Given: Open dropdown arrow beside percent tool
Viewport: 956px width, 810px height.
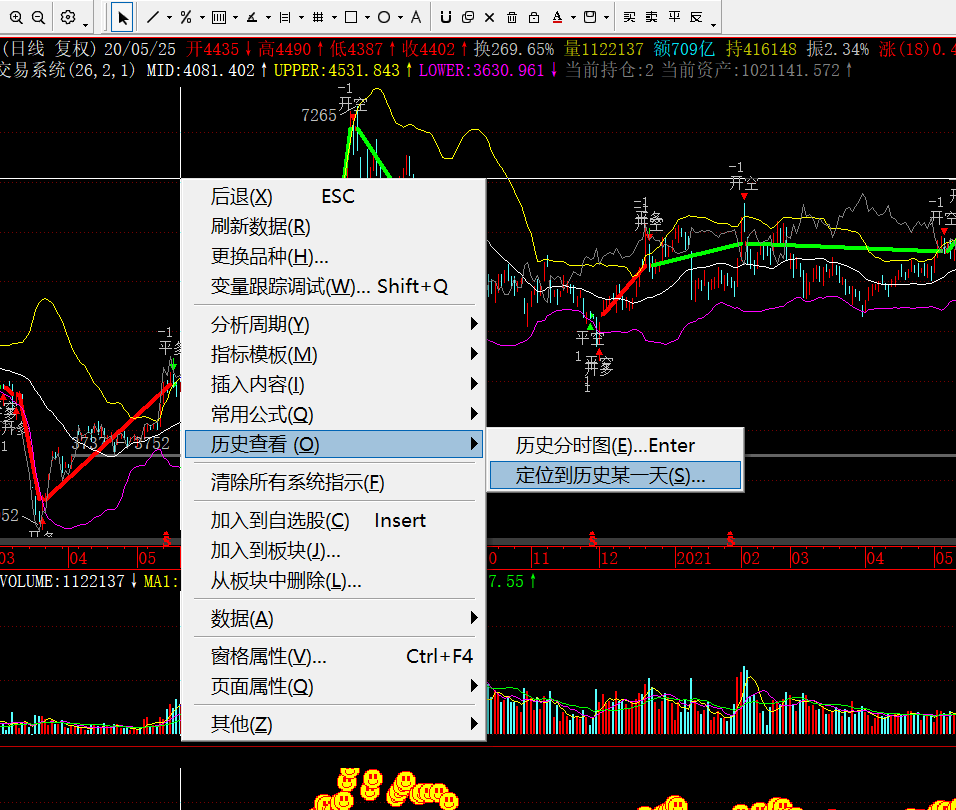Looking at the screenshot, I should point(202,18).
